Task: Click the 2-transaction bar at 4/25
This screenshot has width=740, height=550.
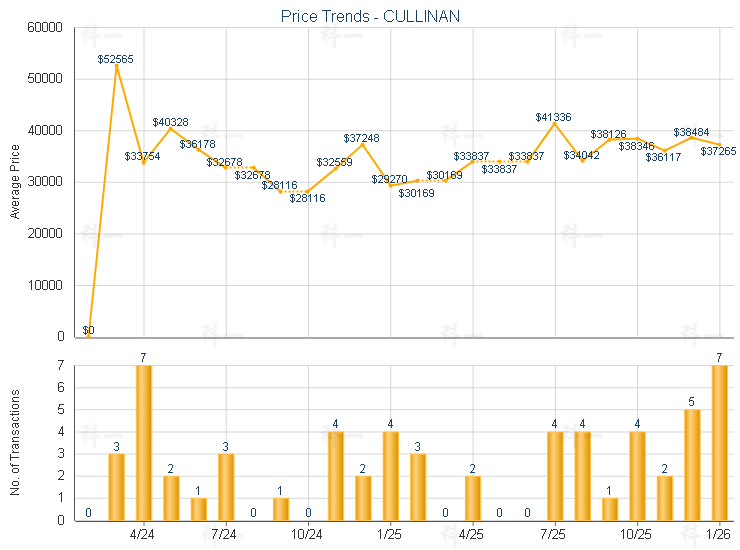Action: [x=473, y=497]
